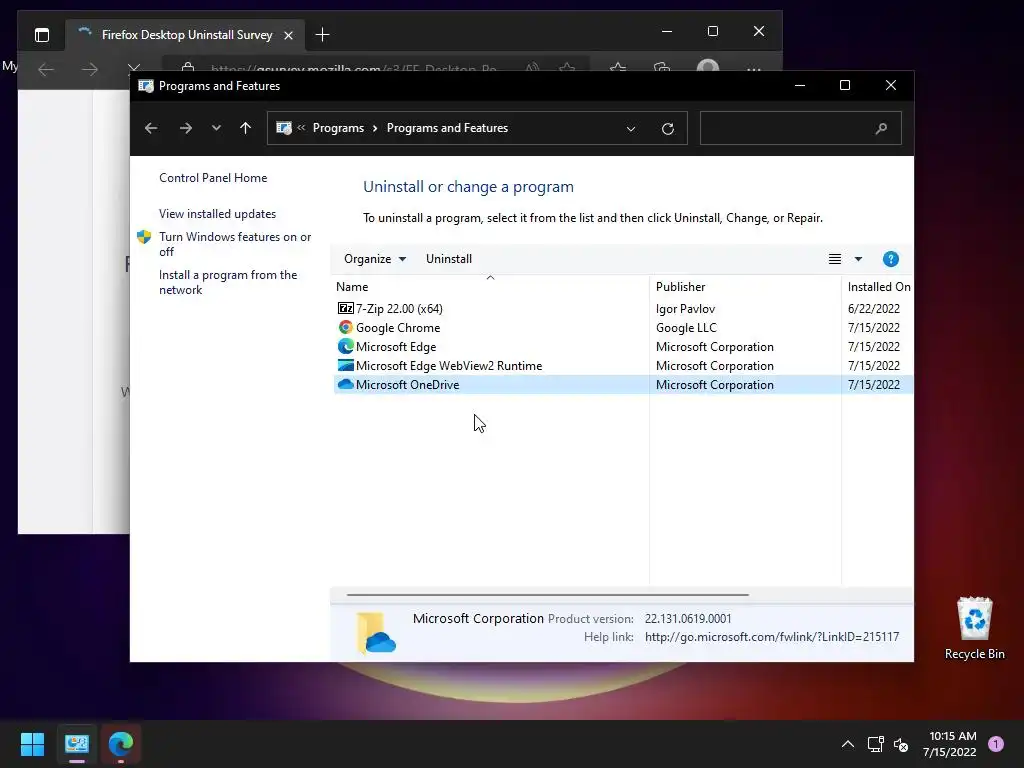The image size is (1024, 768).
Task: Open the Organize dropdown menu
Action: (375, 259)
